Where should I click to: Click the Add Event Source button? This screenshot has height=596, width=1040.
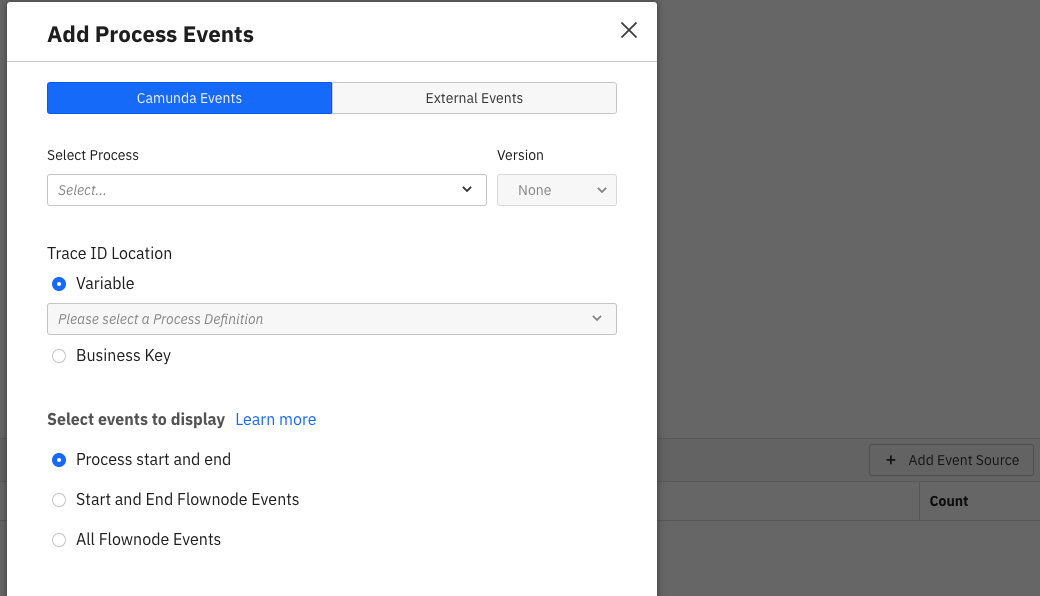[x=951, y=460]
